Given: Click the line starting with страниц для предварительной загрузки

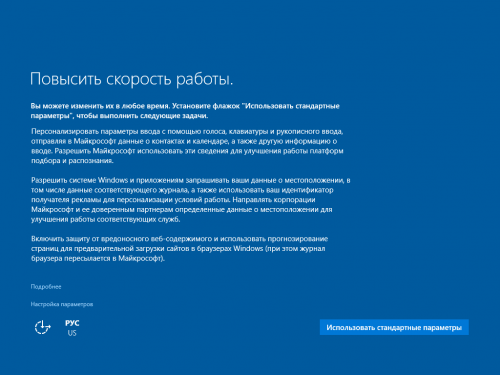Looking at the screenshot, I should pyautogui.click(x=178, y=249).
